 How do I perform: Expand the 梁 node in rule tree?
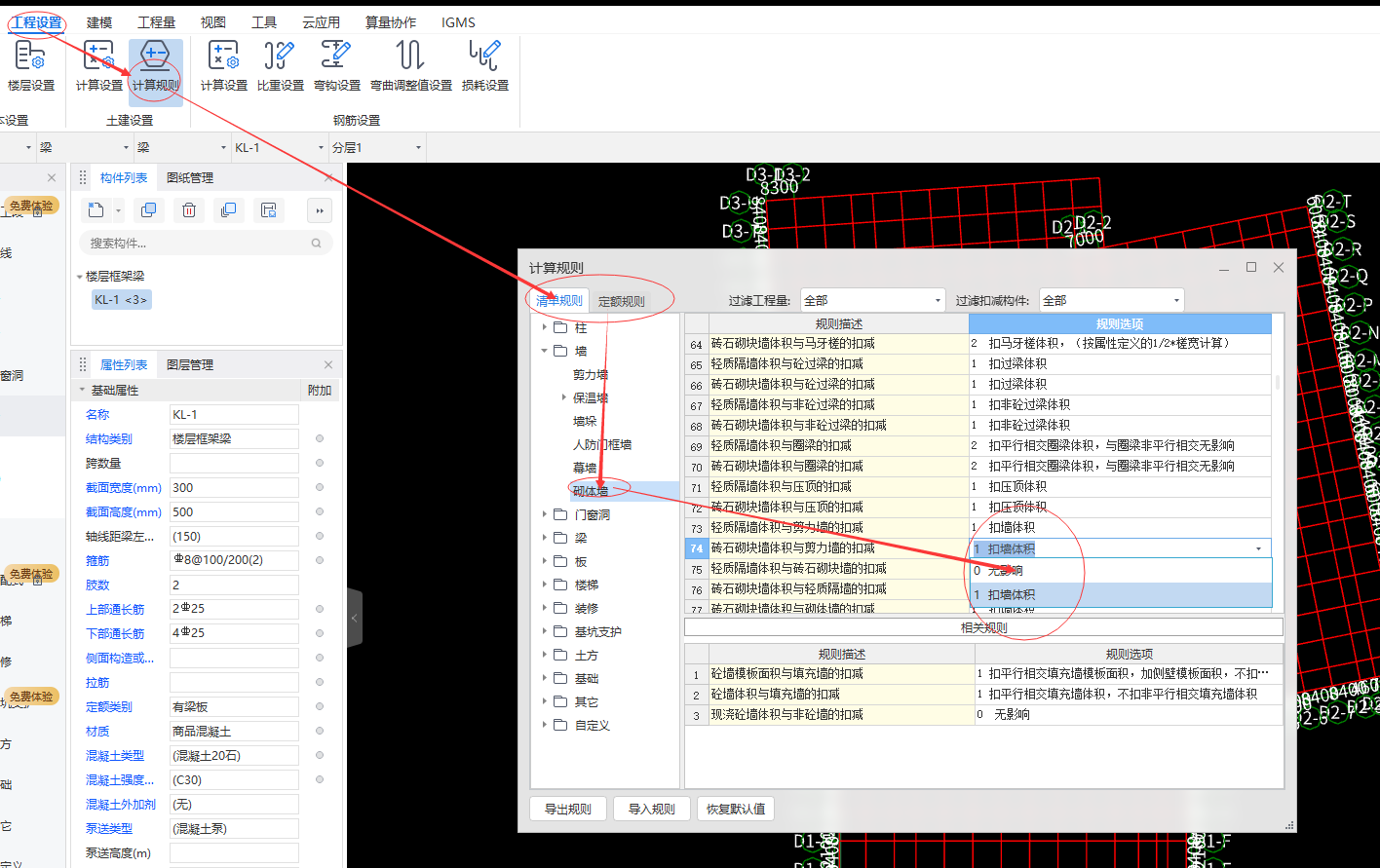click(545, 538)
